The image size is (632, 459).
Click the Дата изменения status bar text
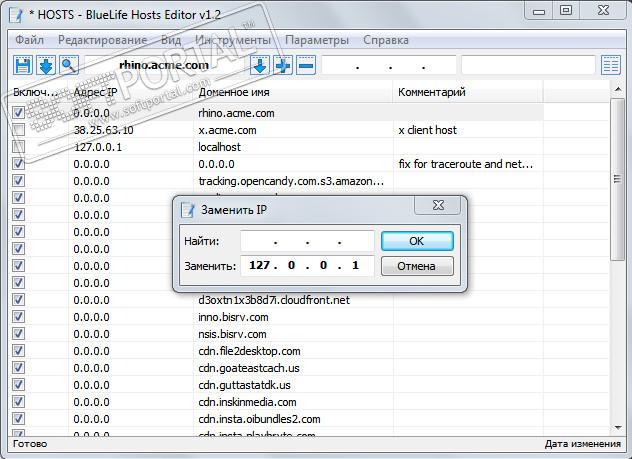(x=582, y=444)
